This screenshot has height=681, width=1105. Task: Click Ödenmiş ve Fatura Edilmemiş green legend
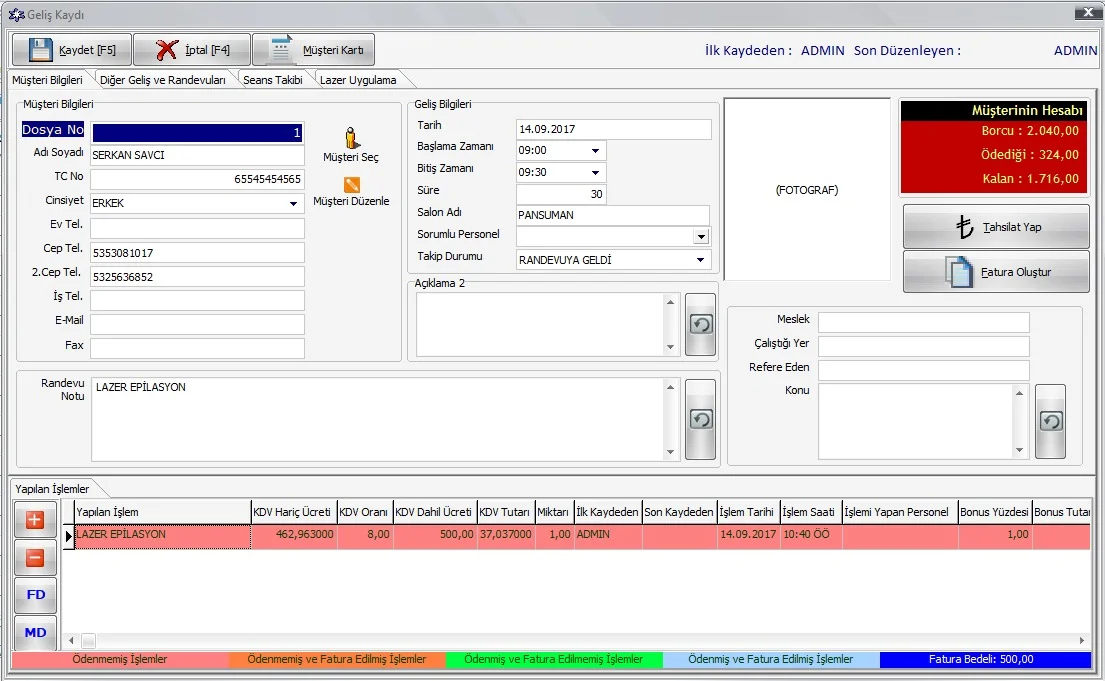(554, 659)
